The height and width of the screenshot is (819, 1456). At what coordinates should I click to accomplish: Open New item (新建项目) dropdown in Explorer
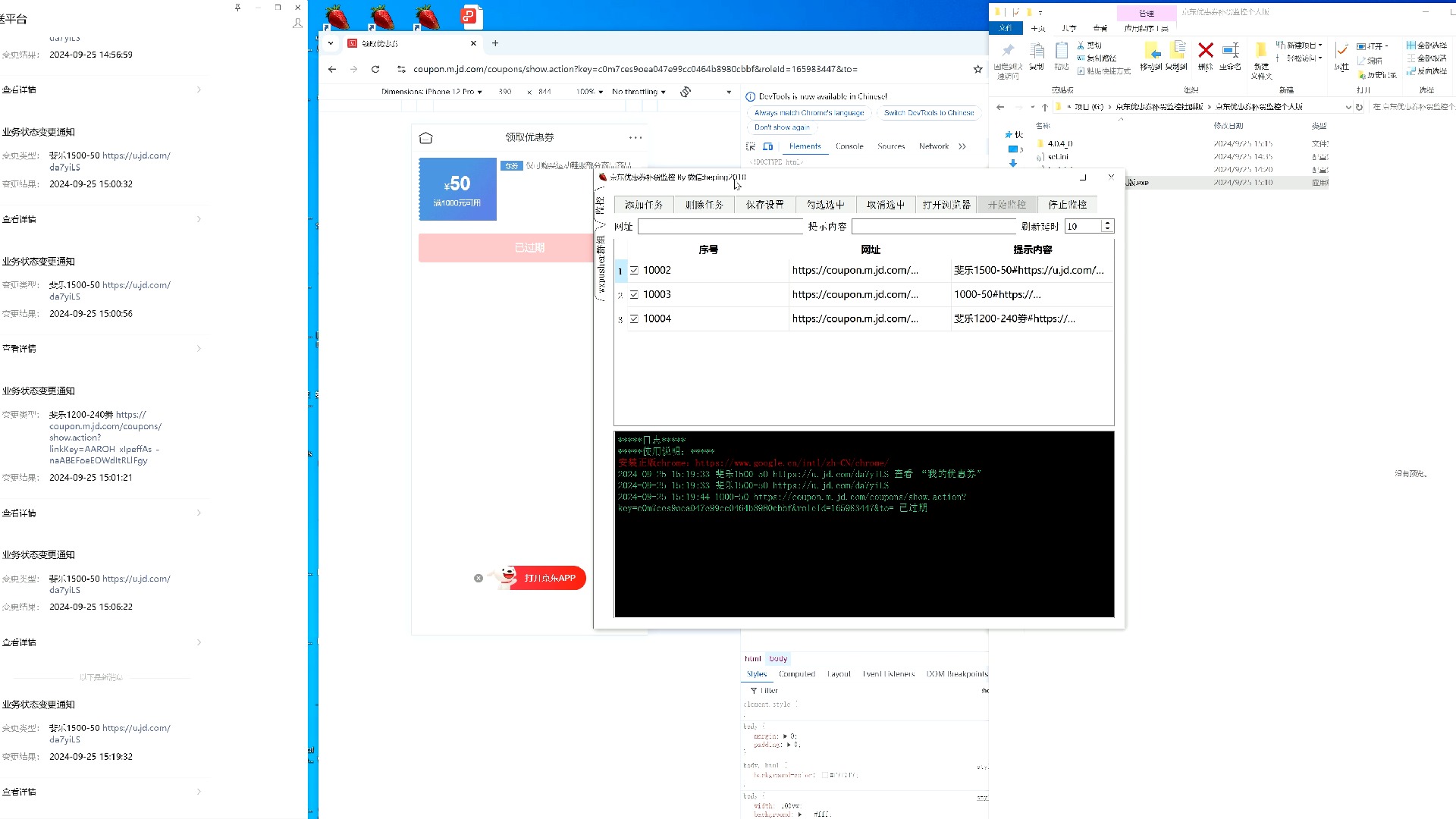coord(1299,45)
